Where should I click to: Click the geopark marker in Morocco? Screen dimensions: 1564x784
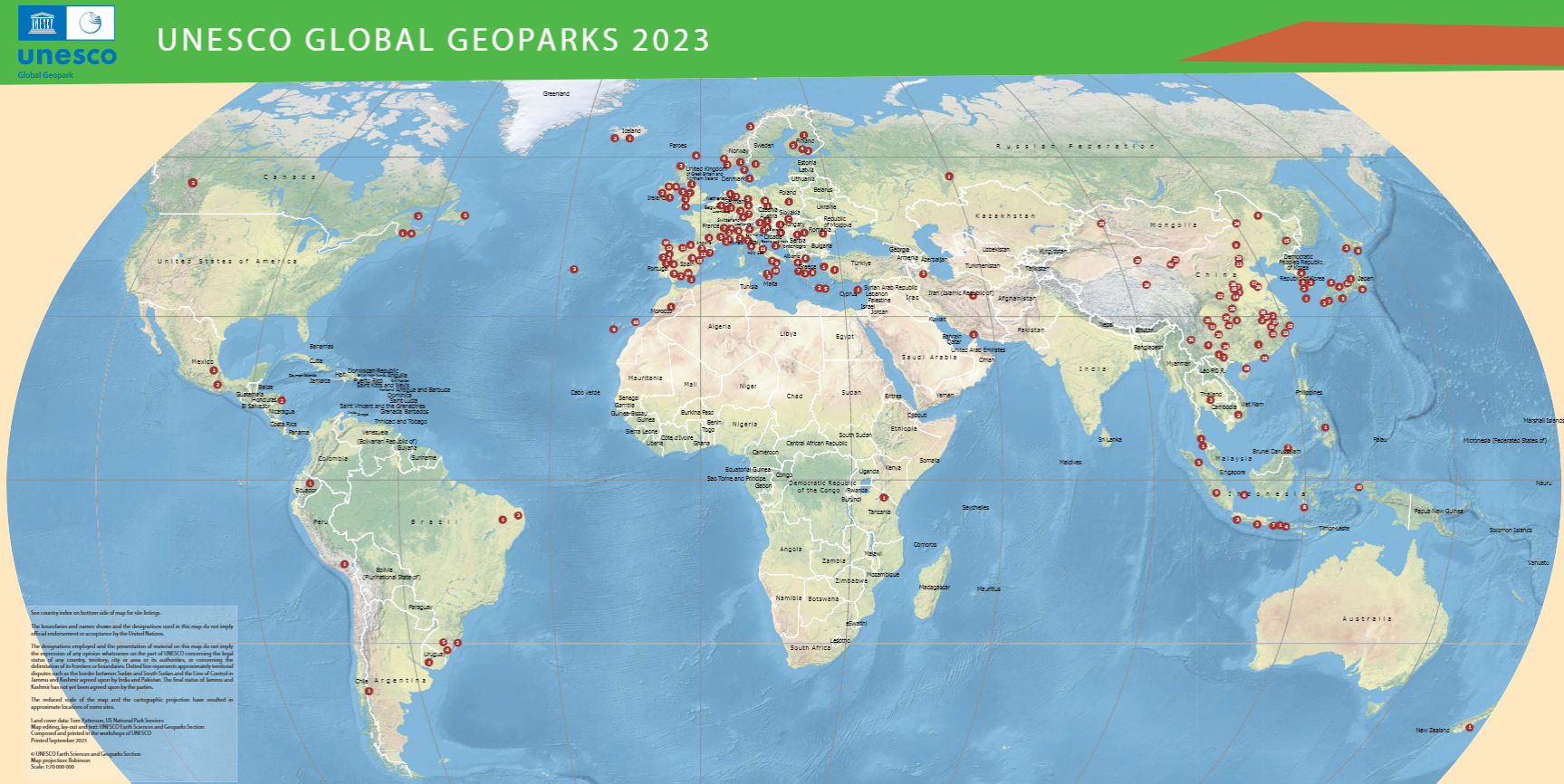click(x=671, y=307)
